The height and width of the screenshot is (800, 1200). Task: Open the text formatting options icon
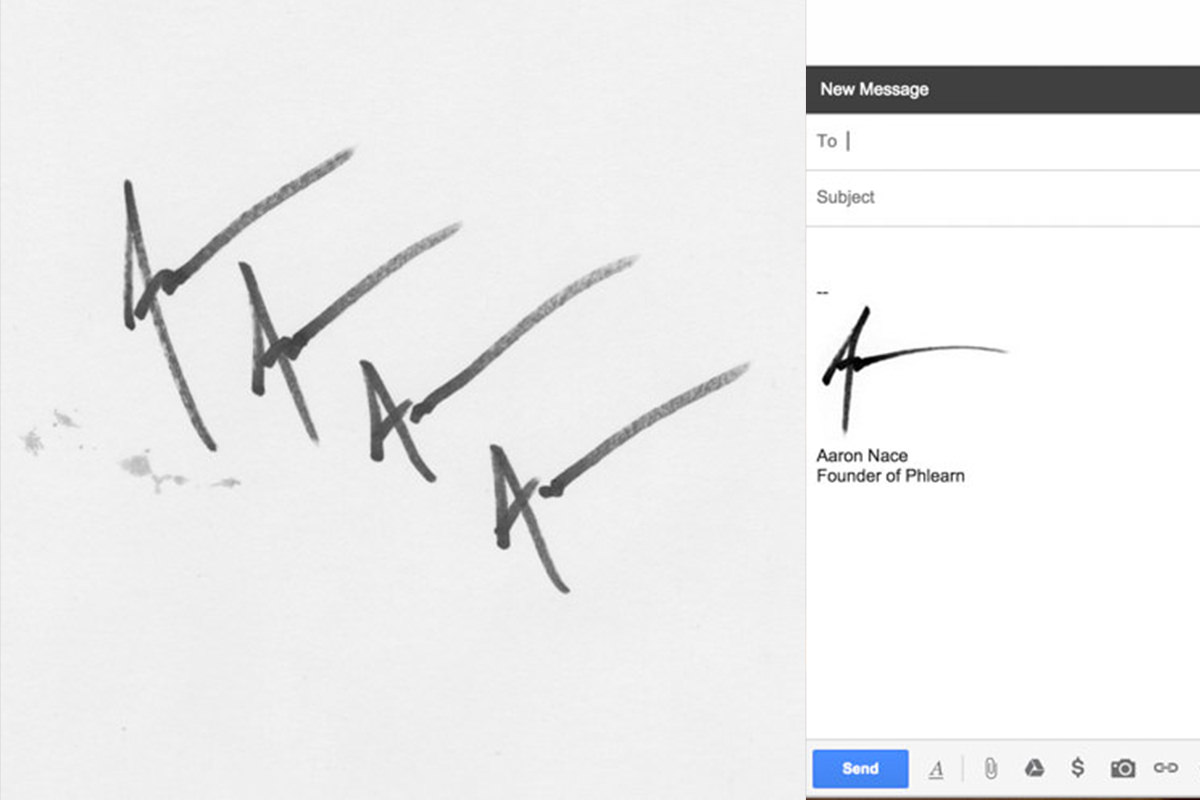(936, 769)
